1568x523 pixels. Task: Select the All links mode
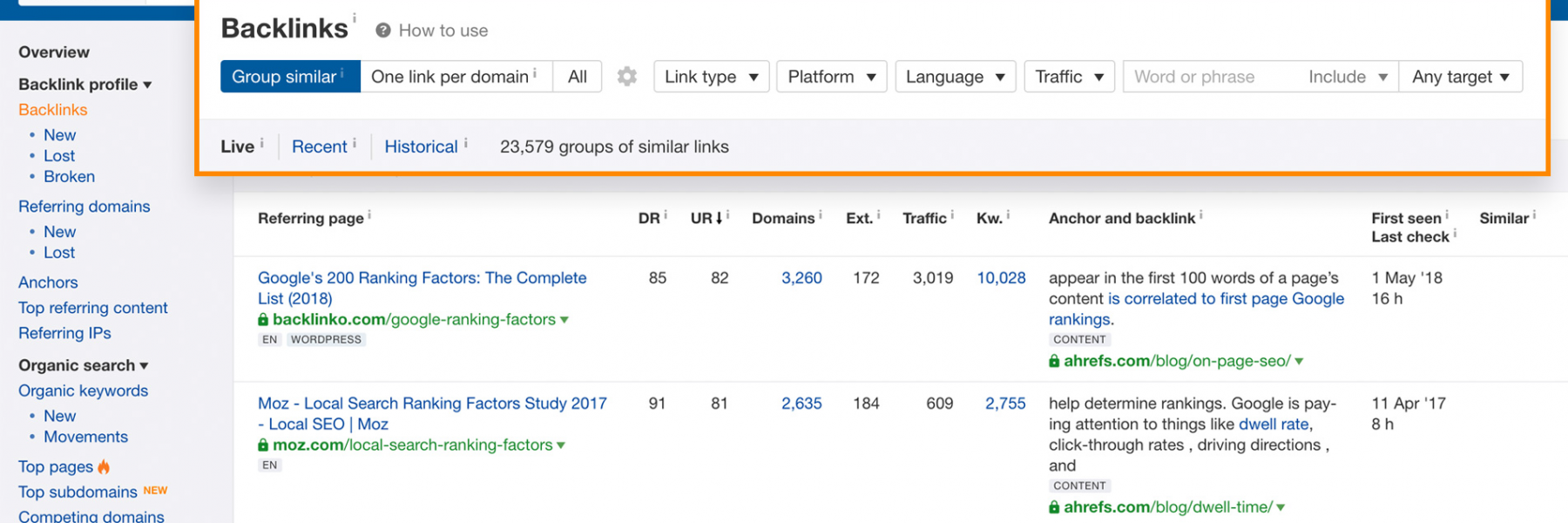(578, 77)
